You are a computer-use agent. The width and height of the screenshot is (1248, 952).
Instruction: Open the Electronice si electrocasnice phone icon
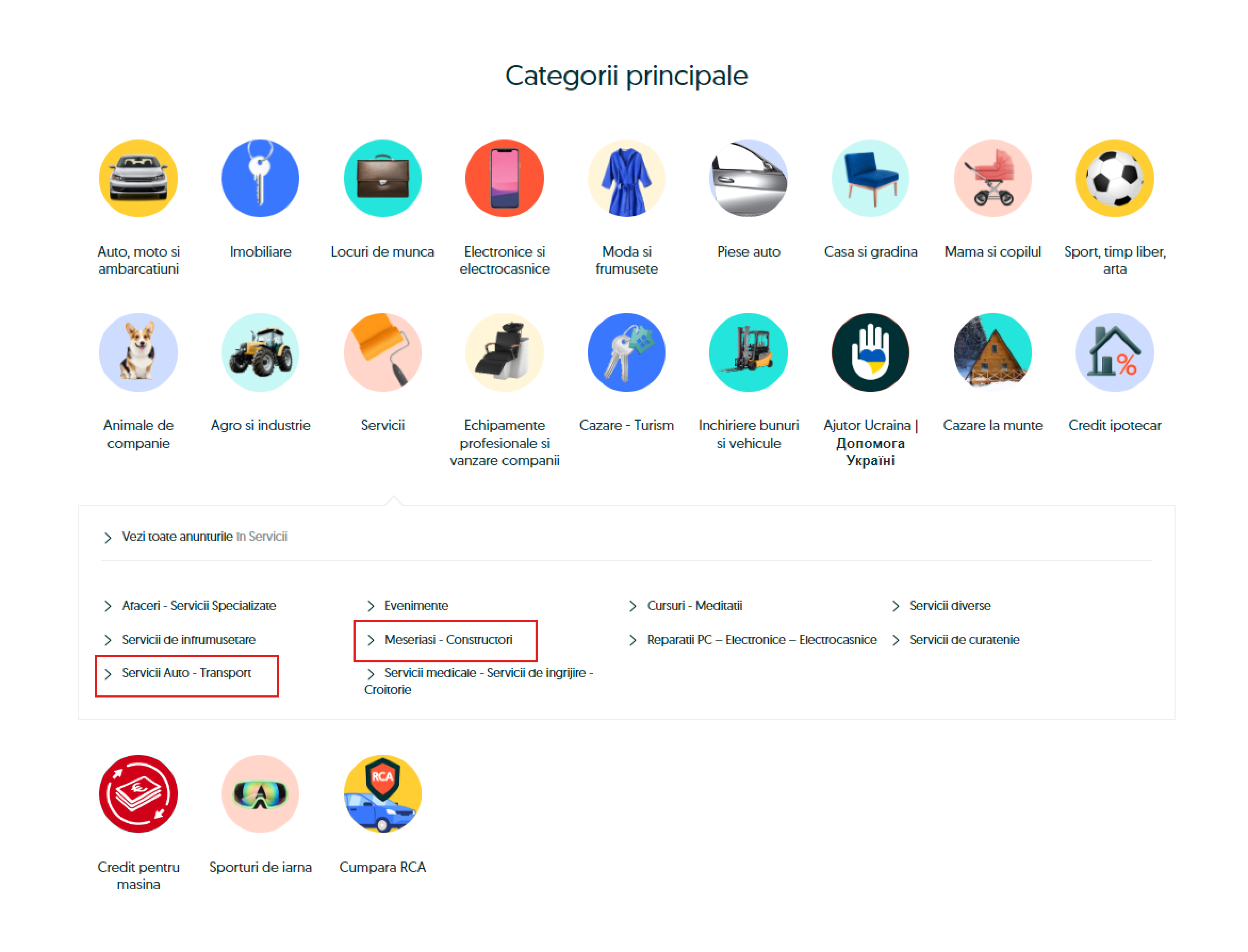[x=504, y=178]
